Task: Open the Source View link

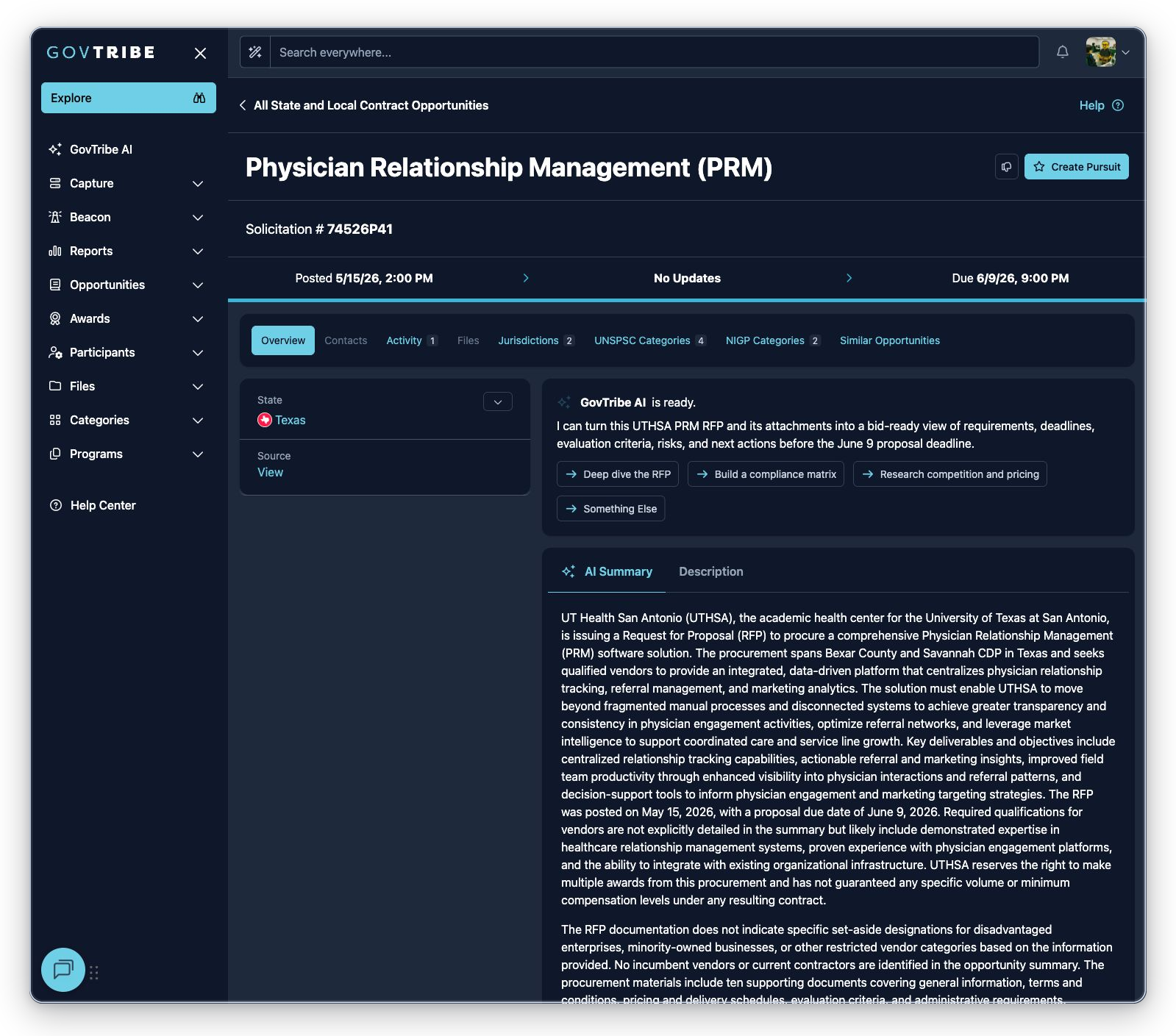Action: coord(270,472)
